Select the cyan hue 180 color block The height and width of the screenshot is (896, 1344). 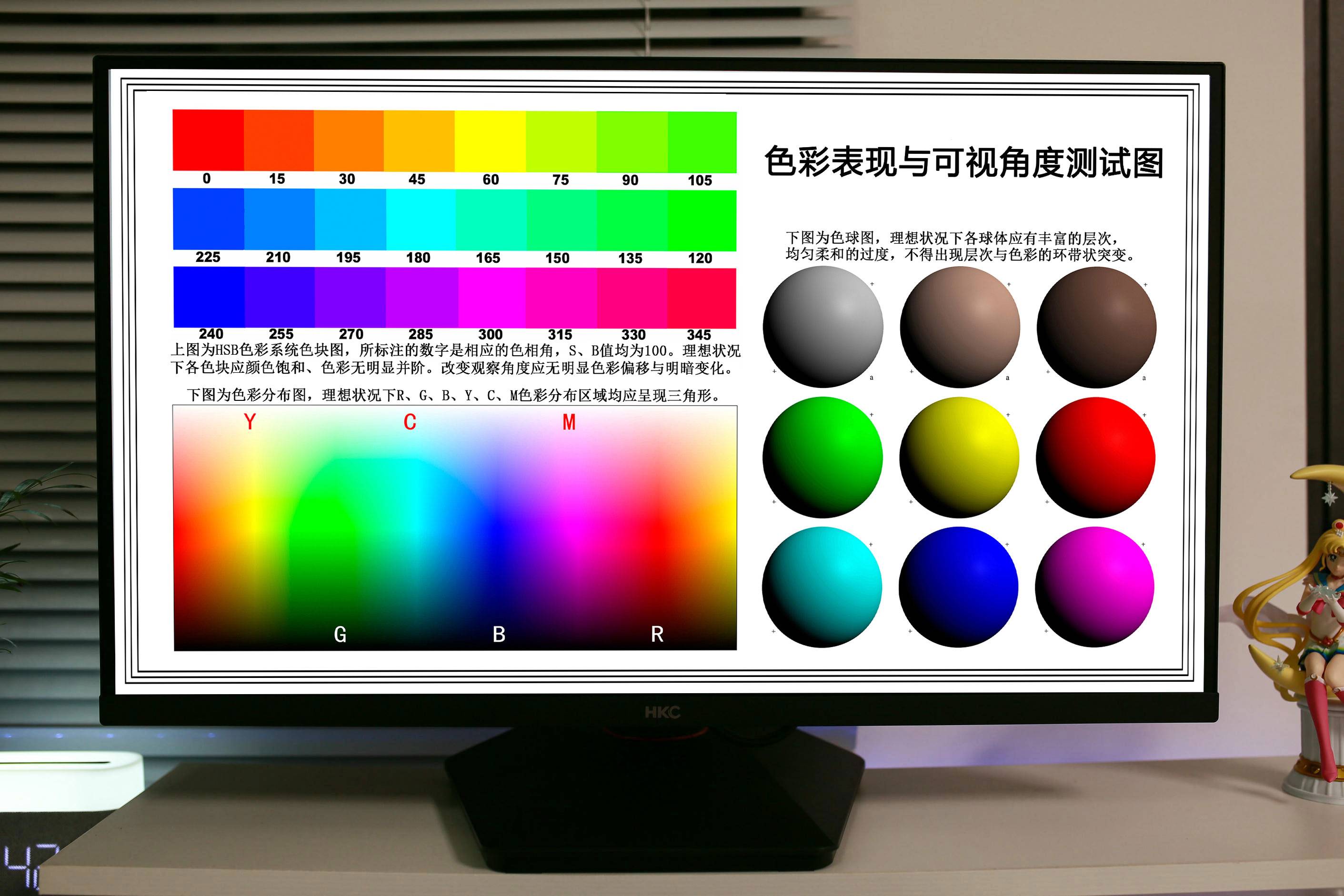tap(421, 219)
